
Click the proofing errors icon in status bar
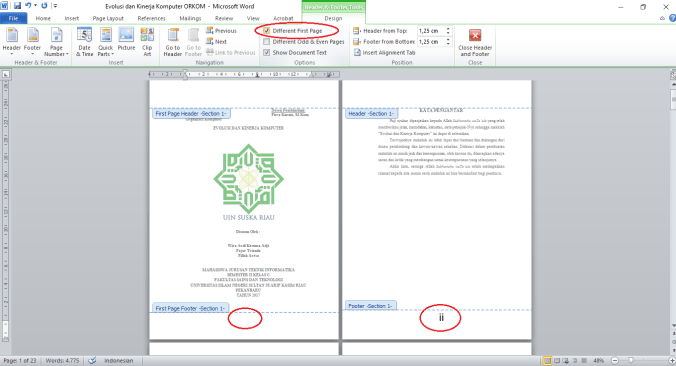[92, 360]
